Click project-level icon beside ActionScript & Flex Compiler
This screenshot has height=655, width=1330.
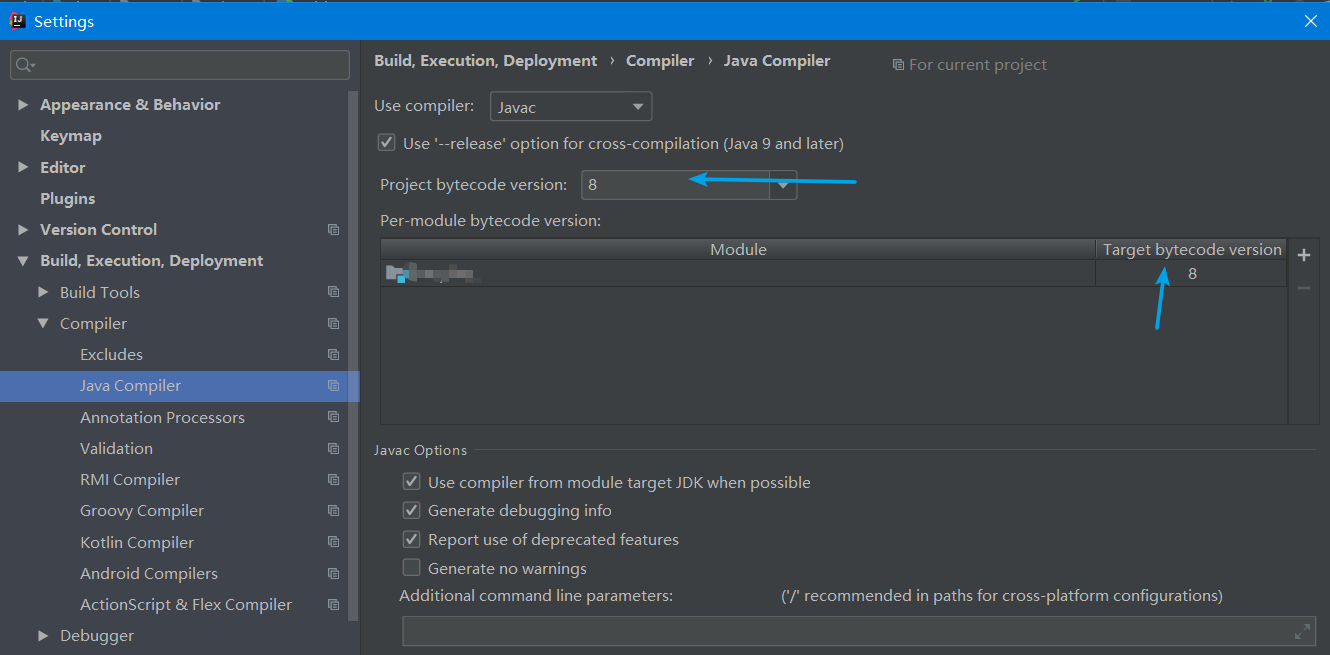click(334, 605)
